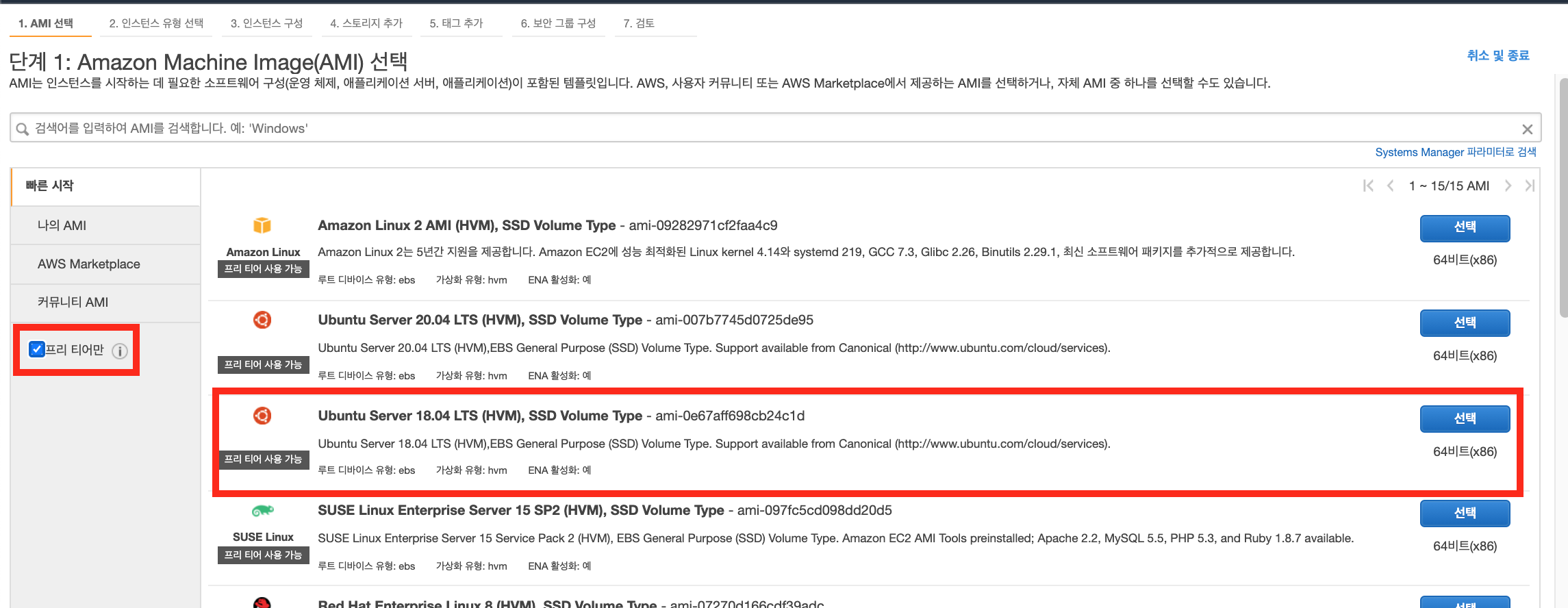The image size is (1568, 608).
Task: Click the page vertical scrollbar
Action: 1563,199
